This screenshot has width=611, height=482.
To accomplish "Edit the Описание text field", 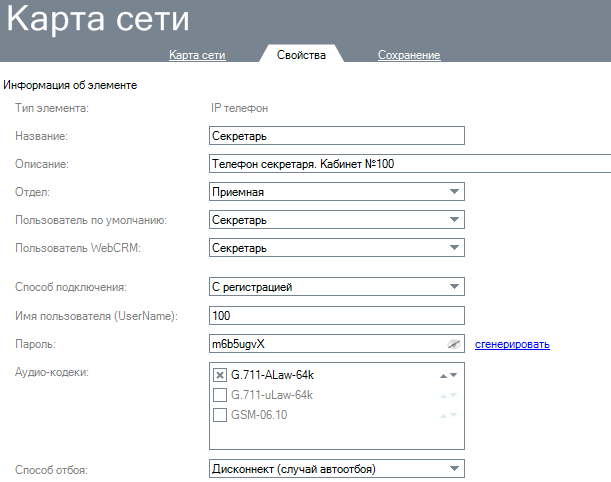I will tap(410, 164).
